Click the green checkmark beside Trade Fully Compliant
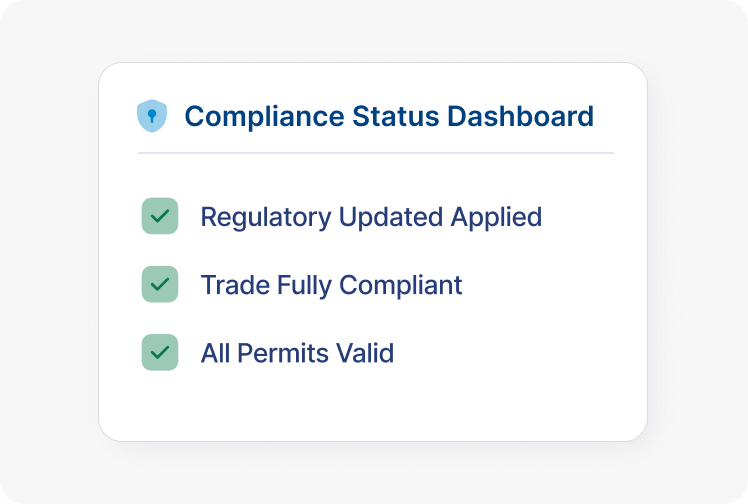748x504 pixels. (x=160, y=284)
